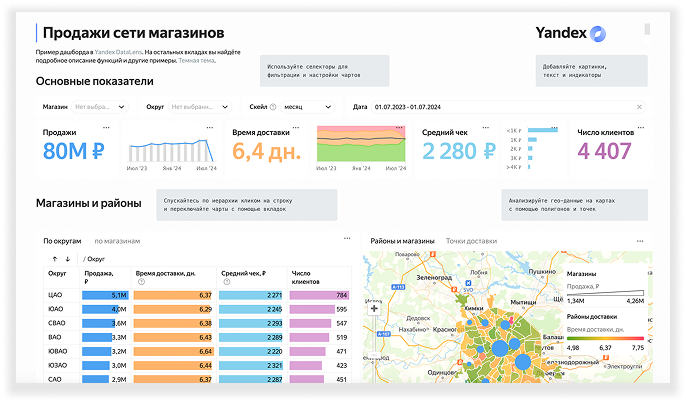Click the 2 280 ₽ average check indicator

coord(458,151)
